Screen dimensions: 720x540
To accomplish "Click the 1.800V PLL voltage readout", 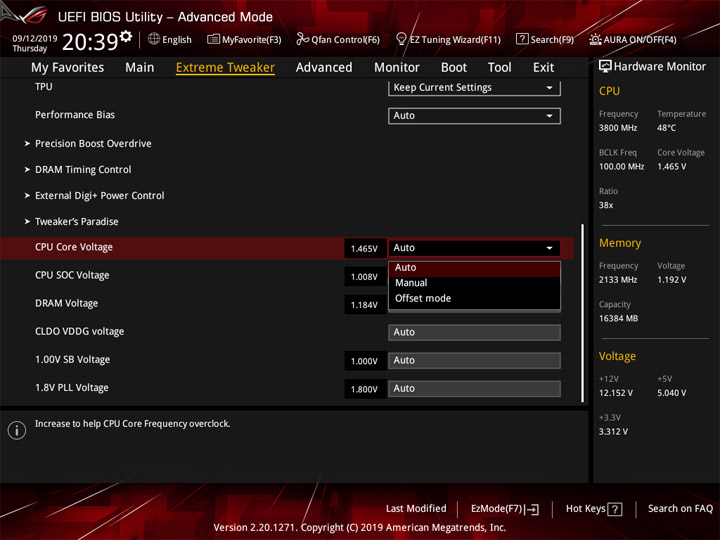I will click(365, 389).
